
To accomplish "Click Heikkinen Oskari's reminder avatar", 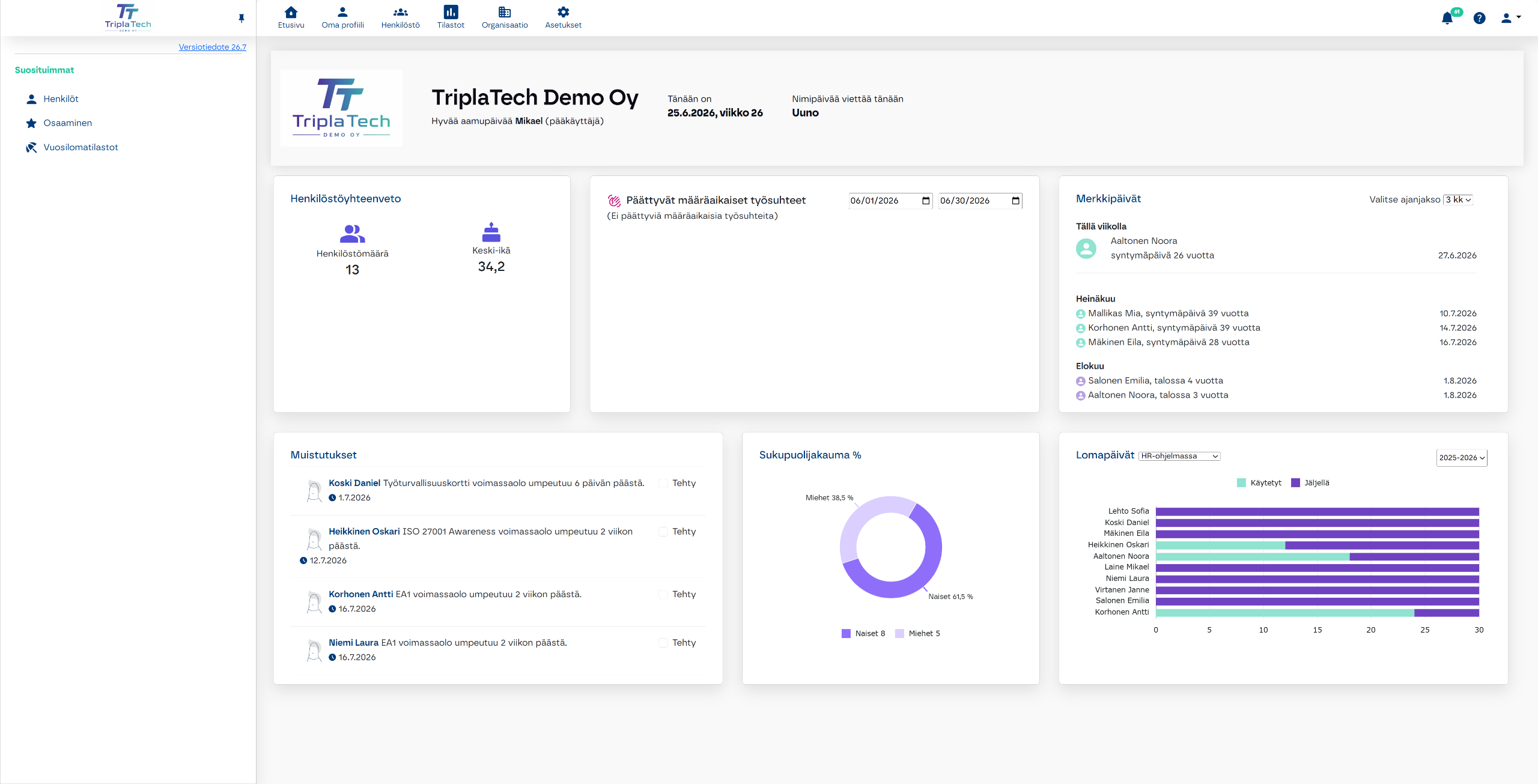I will click(x=314, y=539).
